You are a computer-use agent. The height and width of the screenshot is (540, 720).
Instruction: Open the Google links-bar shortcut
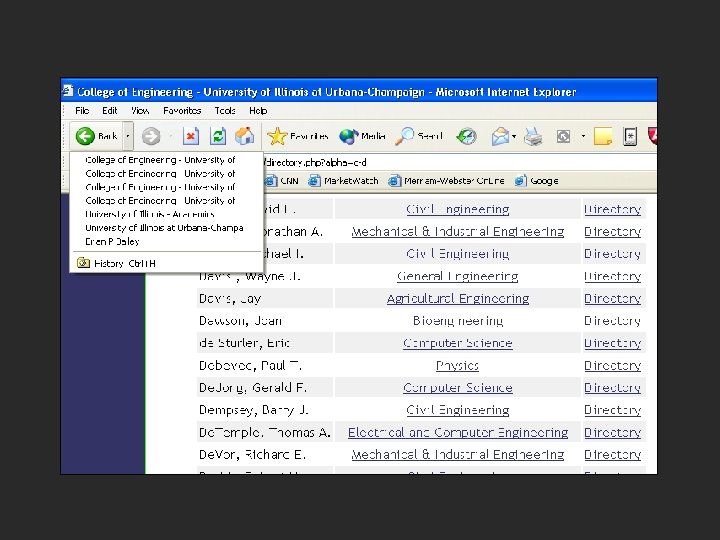tap(536, 181)
